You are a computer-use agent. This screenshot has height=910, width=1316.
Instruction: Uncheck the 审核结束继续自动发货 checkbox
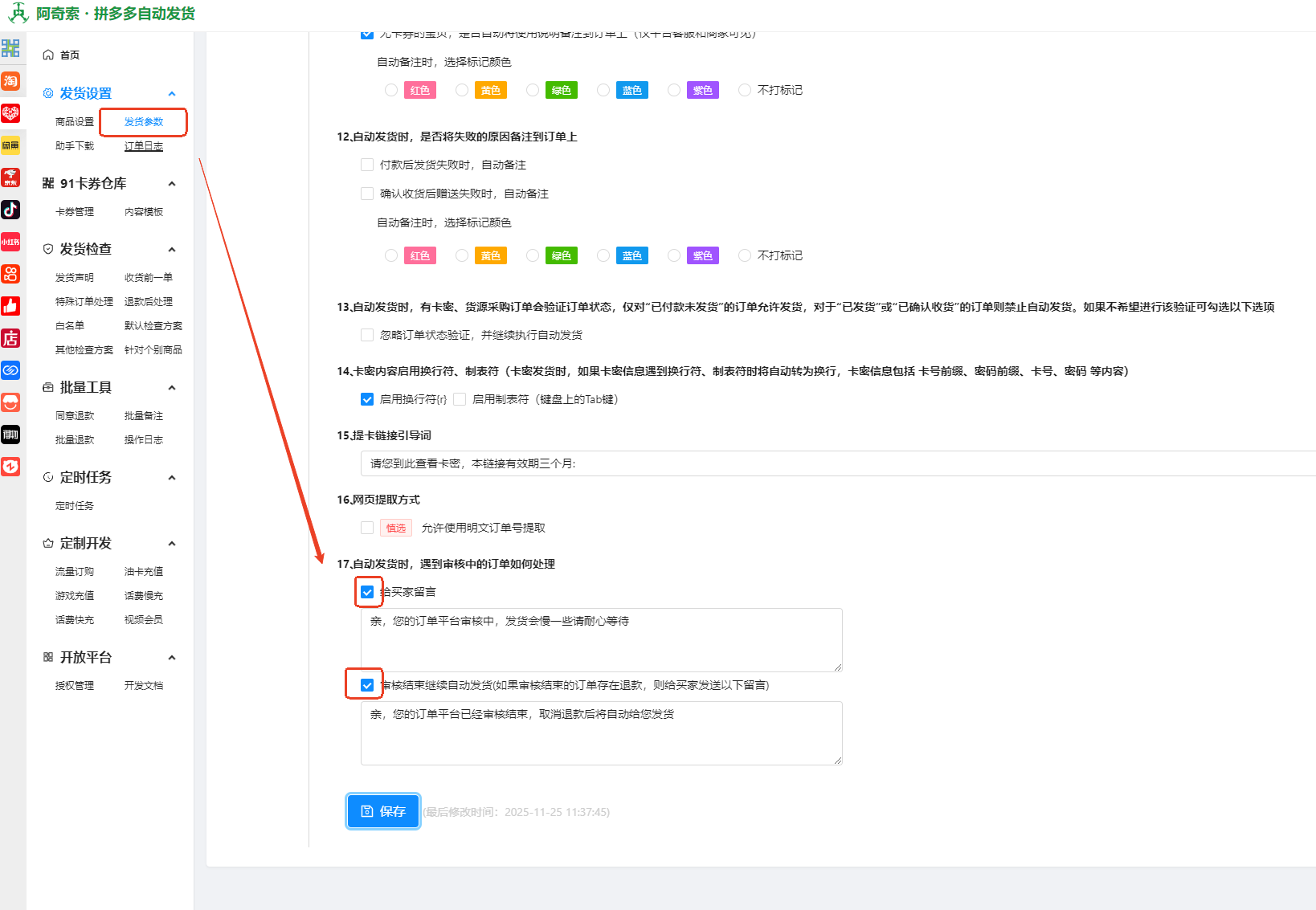point(367,685)
